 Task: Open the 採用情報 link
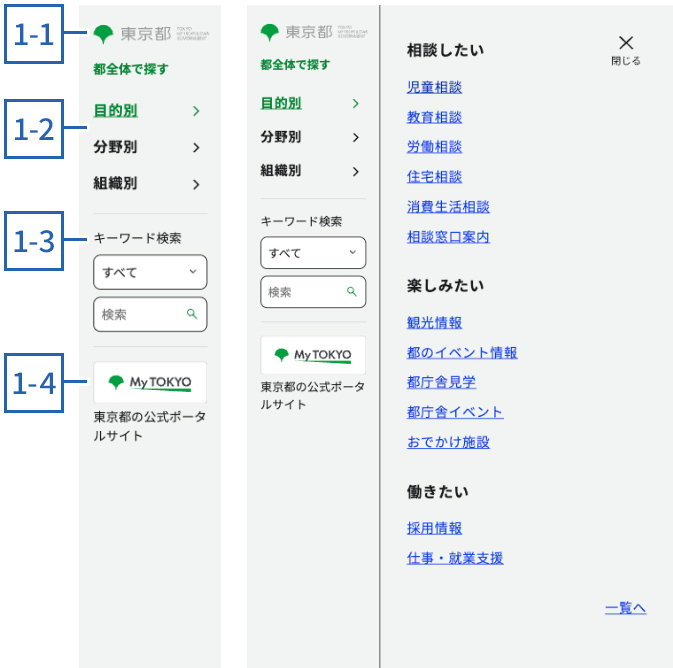coord(434,528)
